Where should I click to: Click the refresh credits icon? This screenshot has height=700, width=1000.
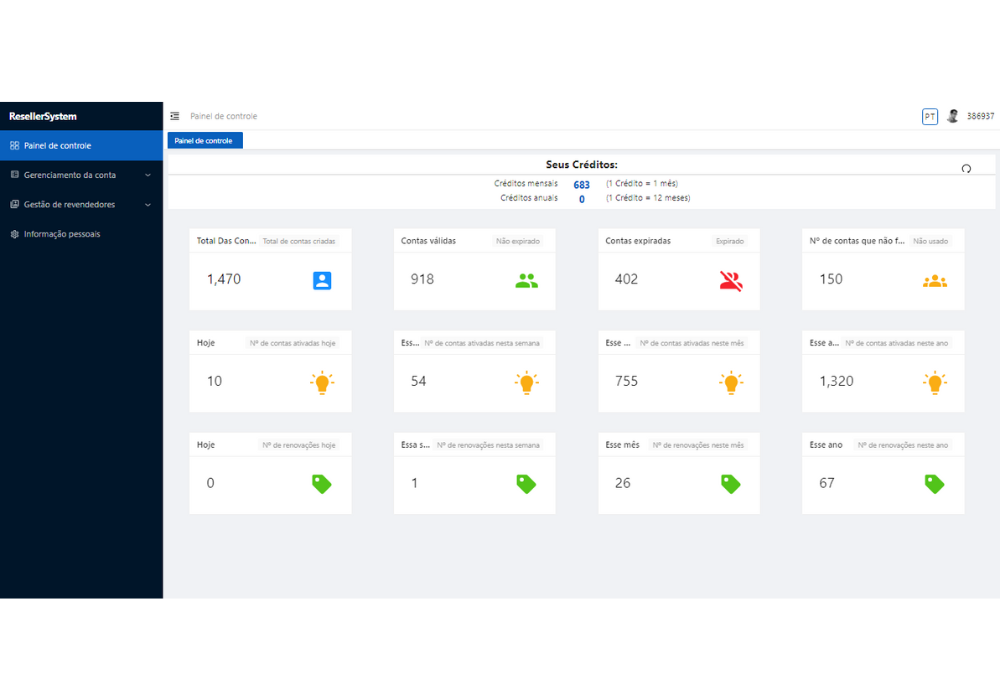[966, 169]
